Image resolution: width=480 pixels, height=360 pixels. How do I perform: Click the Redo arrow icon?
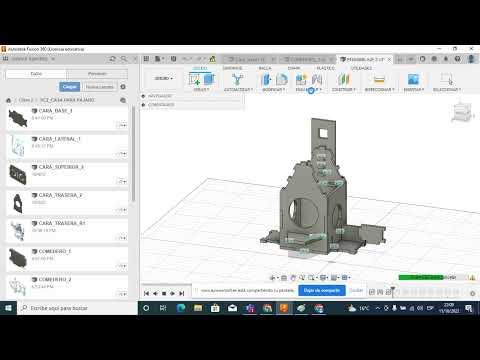coord(200,59)
